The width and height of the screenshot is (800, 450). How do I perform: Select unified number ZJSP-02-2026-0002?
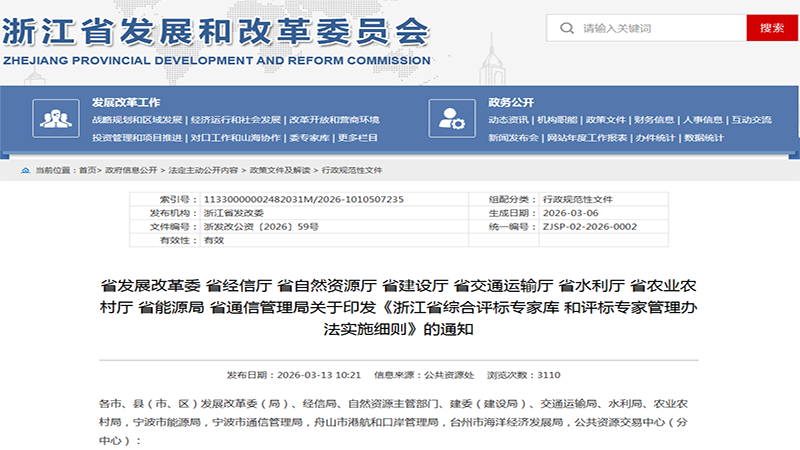point(590,227)
